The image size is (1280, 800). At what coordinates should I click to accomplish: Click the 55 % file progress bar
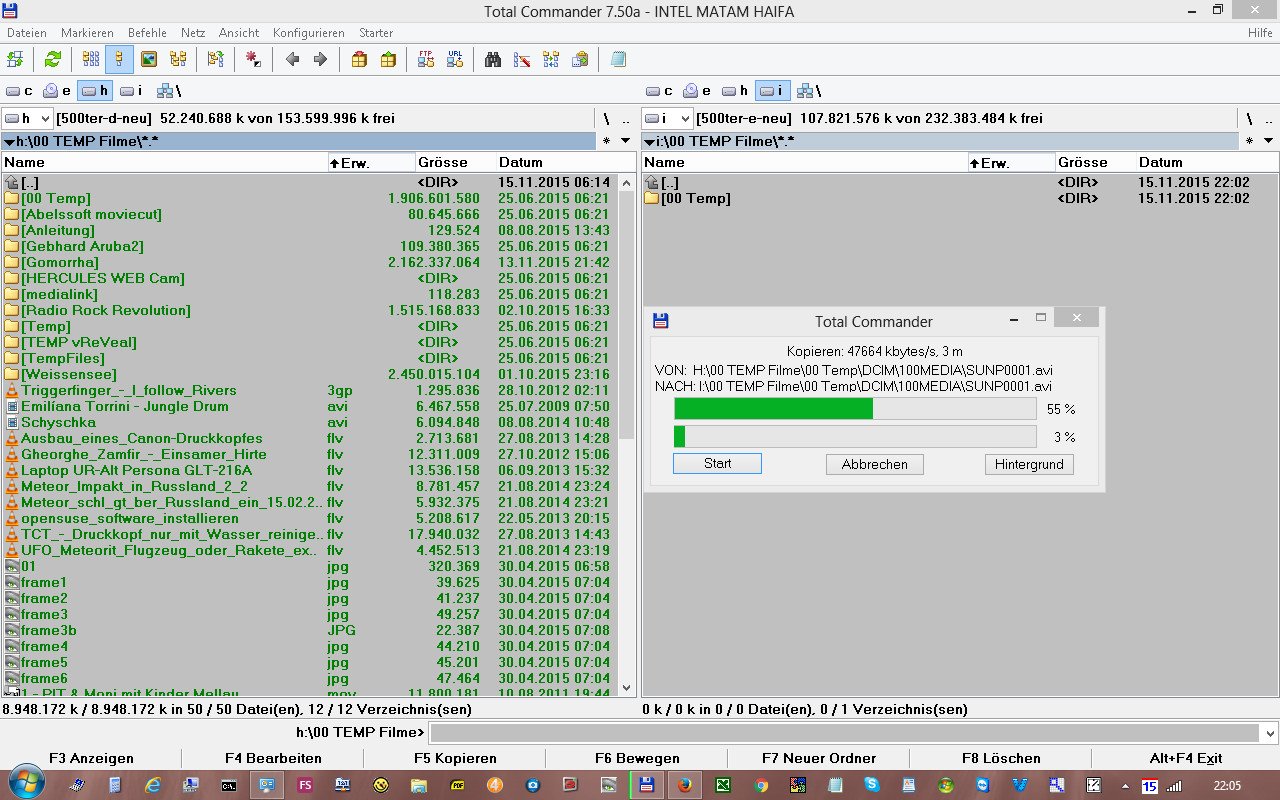(855, 409)
